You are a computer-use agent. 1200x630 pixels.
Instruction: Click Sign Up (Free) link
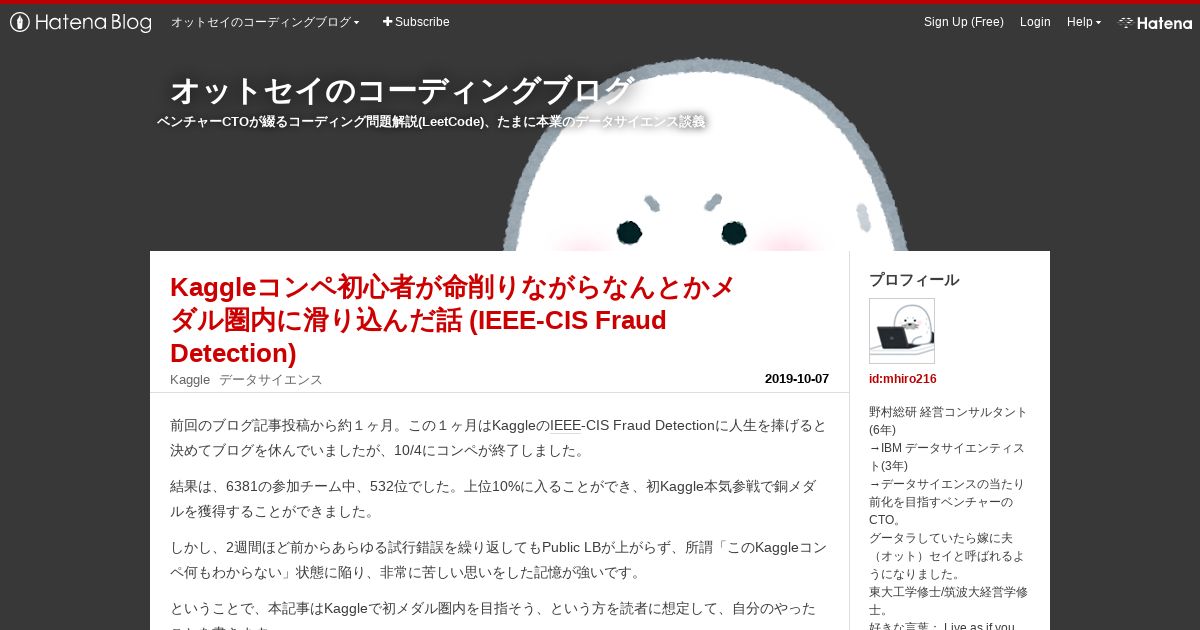[963, 22]
